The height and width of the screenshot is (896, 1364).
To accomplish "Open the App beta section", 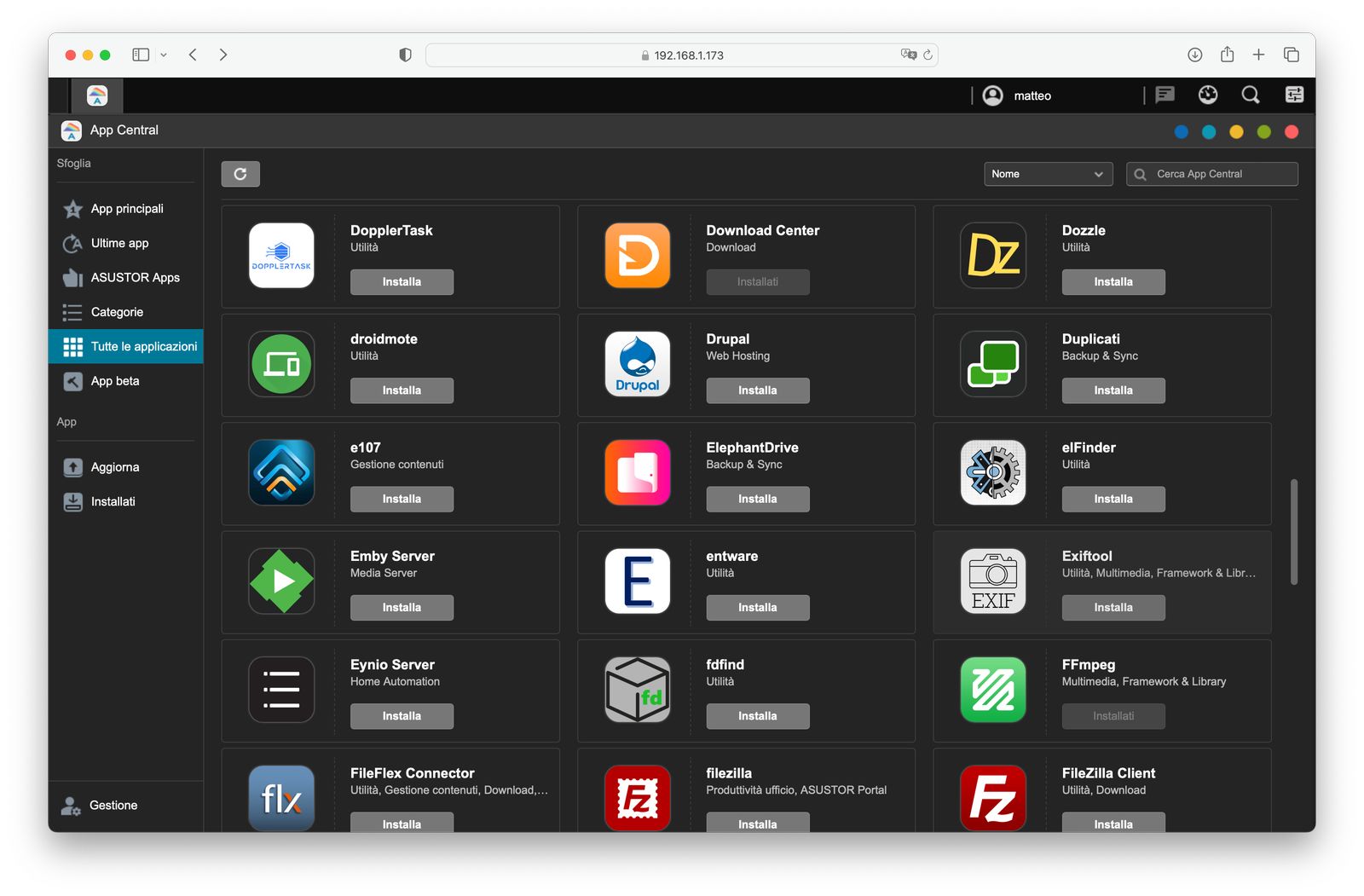I will (x=126, y=381).
